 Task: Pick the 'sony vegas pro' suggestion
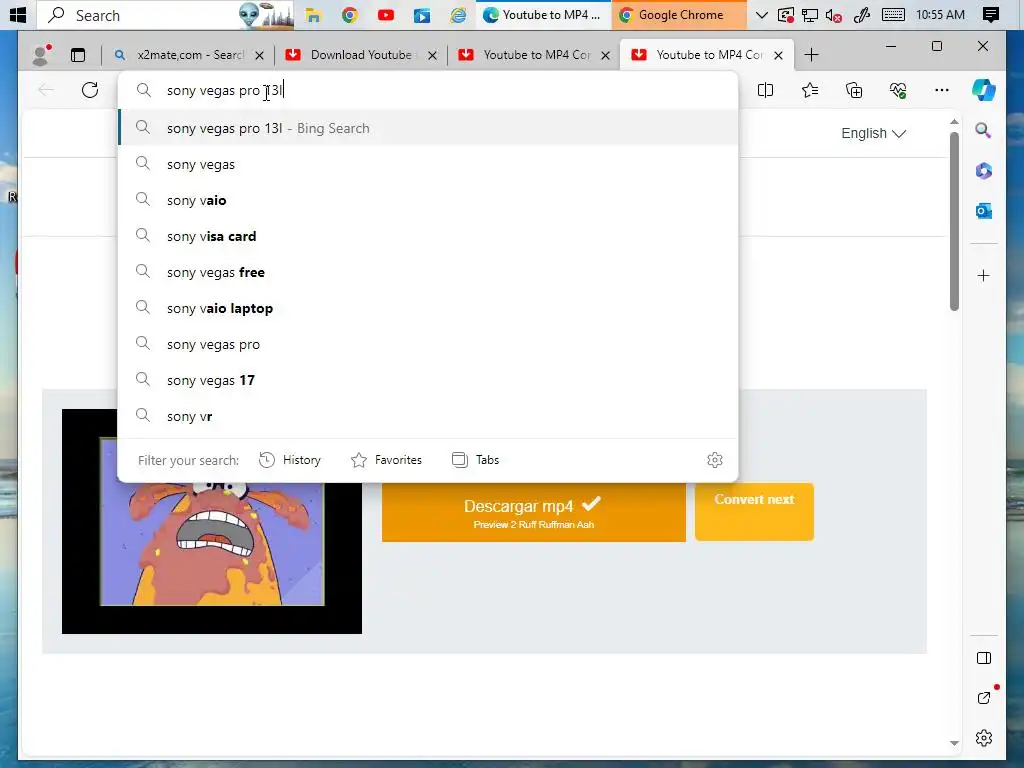[428, 344]
